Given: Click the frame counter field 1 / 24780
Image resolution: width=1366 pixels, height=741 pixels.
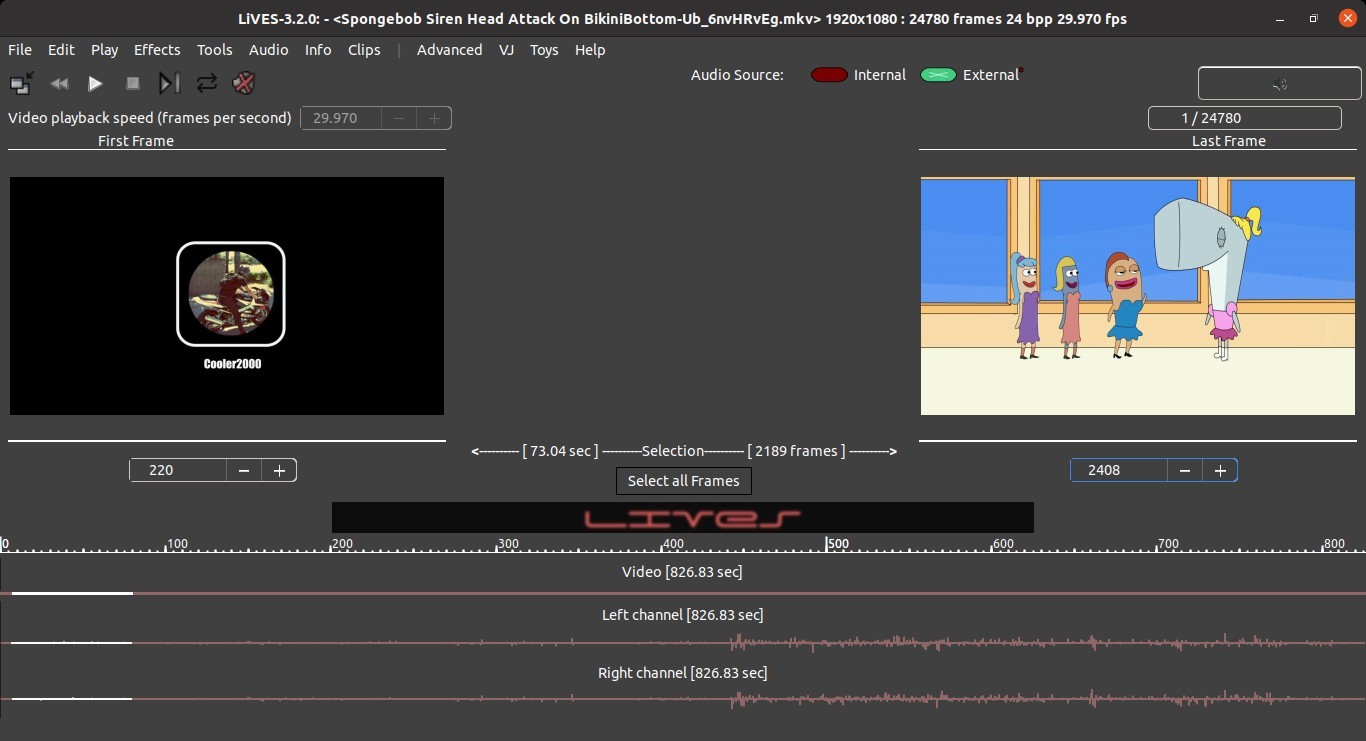Looking at the screenshot, I should [x=1245, y=118].
